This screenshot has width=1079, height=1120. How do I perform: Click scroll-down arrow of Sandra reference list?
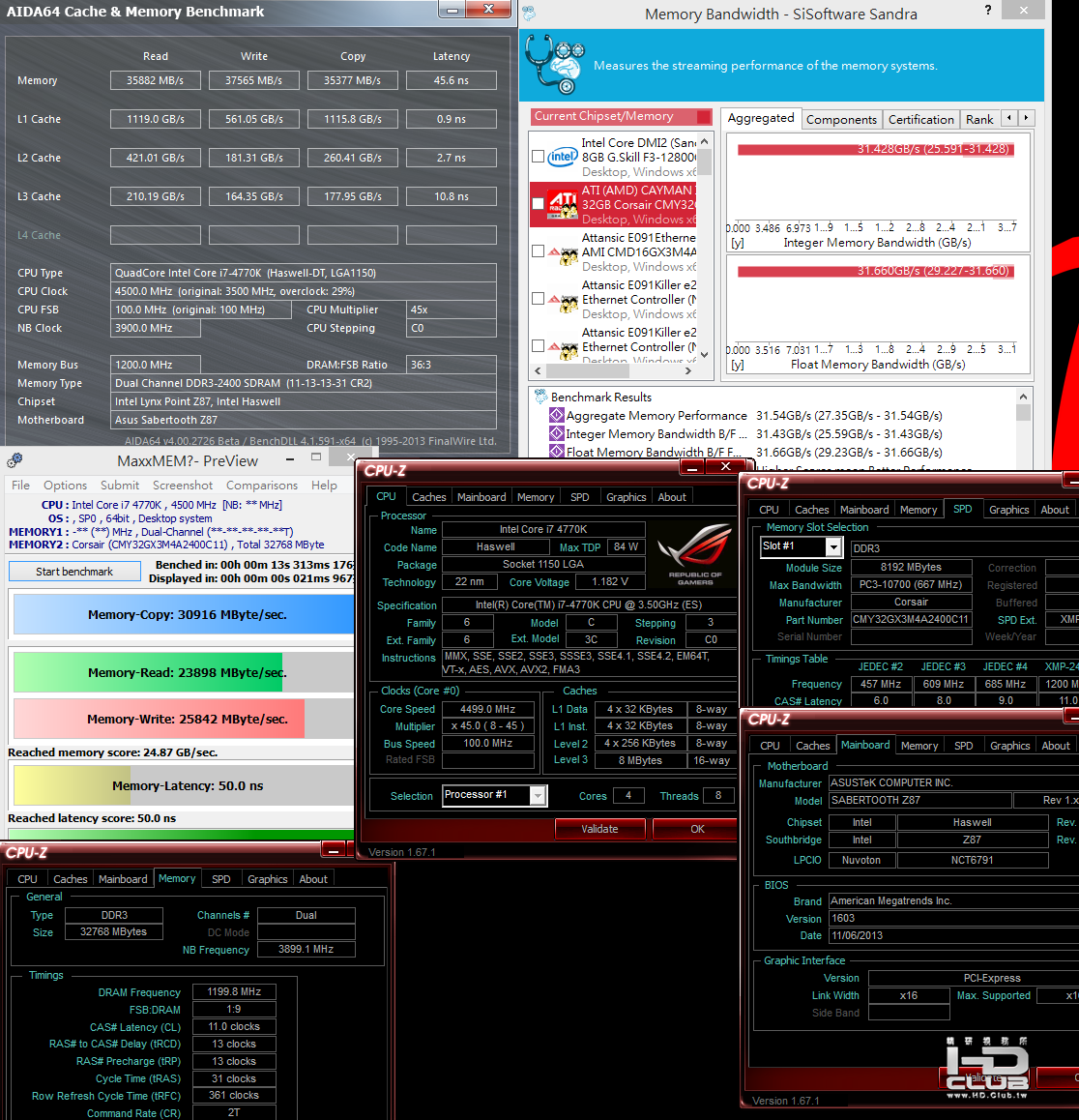click(x=705, y=354)
